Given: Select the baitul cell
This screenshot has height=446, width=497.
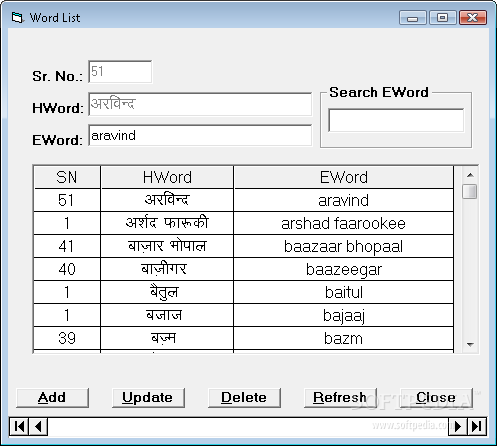Looking at the screenshot, I should pyautogui.click(x=344, y=292).
